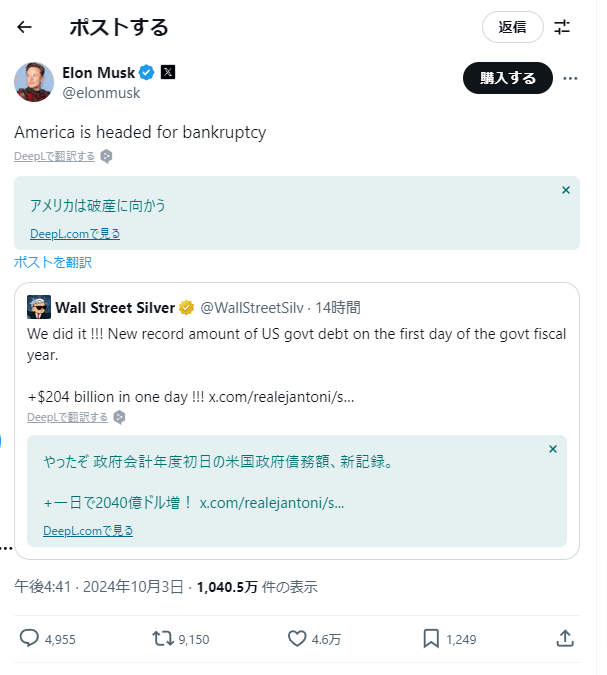The image size is (607, 675).
Task: Click the X affiliation badge icon
Action: (x=168, y=72)
